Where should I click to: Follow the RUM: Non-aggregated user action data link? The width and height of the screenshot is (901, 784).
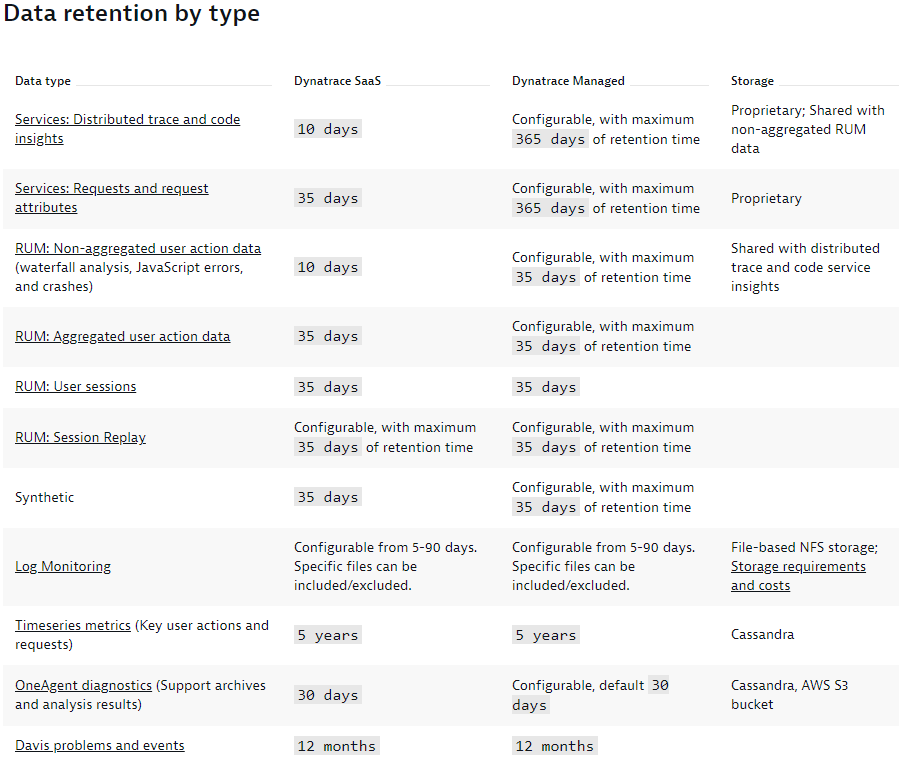point(138,248)
